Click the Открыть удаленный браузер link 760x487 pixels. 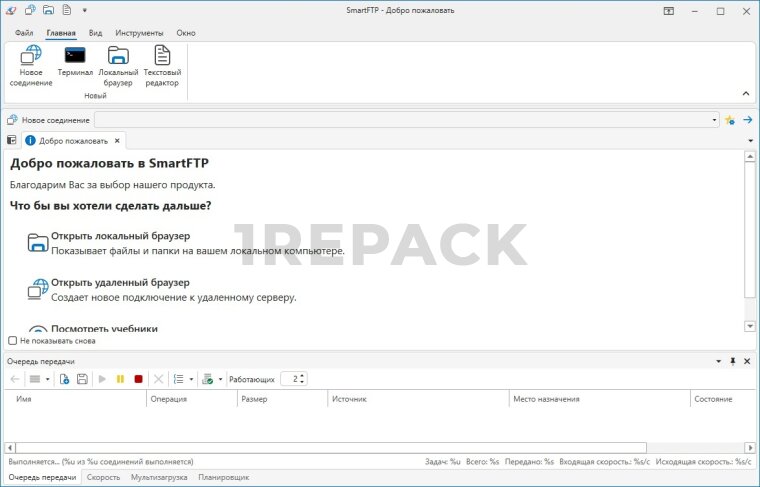pyautogui.click(x=120, y=283)
